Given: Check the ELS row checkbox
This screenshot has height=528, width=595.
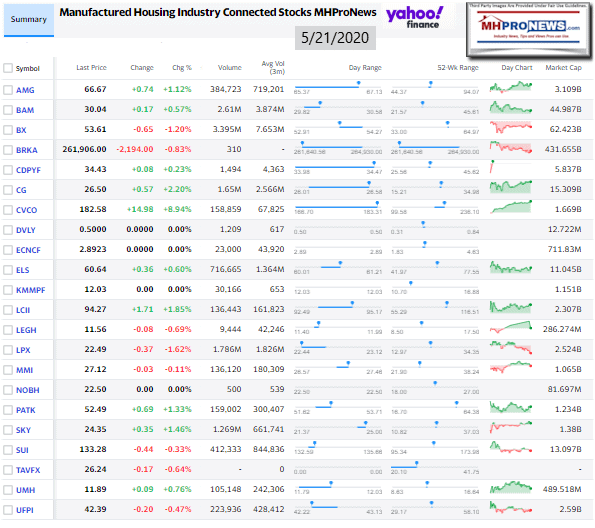Looking at the screenshot, I should click(8, 270).
